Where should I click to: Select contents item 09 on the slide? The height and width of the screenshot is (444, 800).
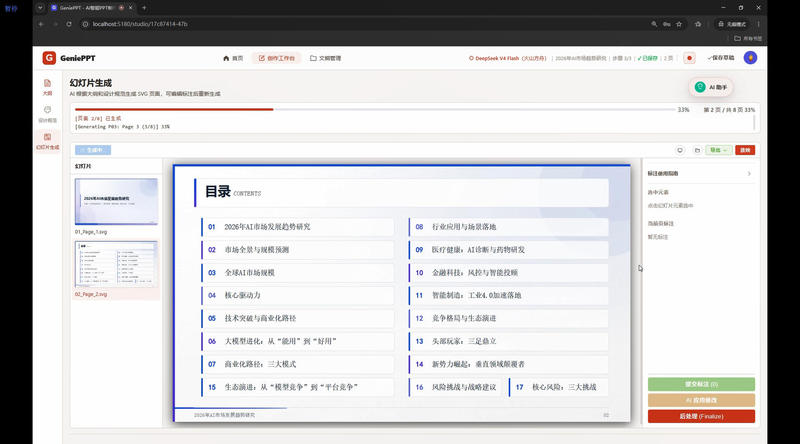click(x=508, y=250)
